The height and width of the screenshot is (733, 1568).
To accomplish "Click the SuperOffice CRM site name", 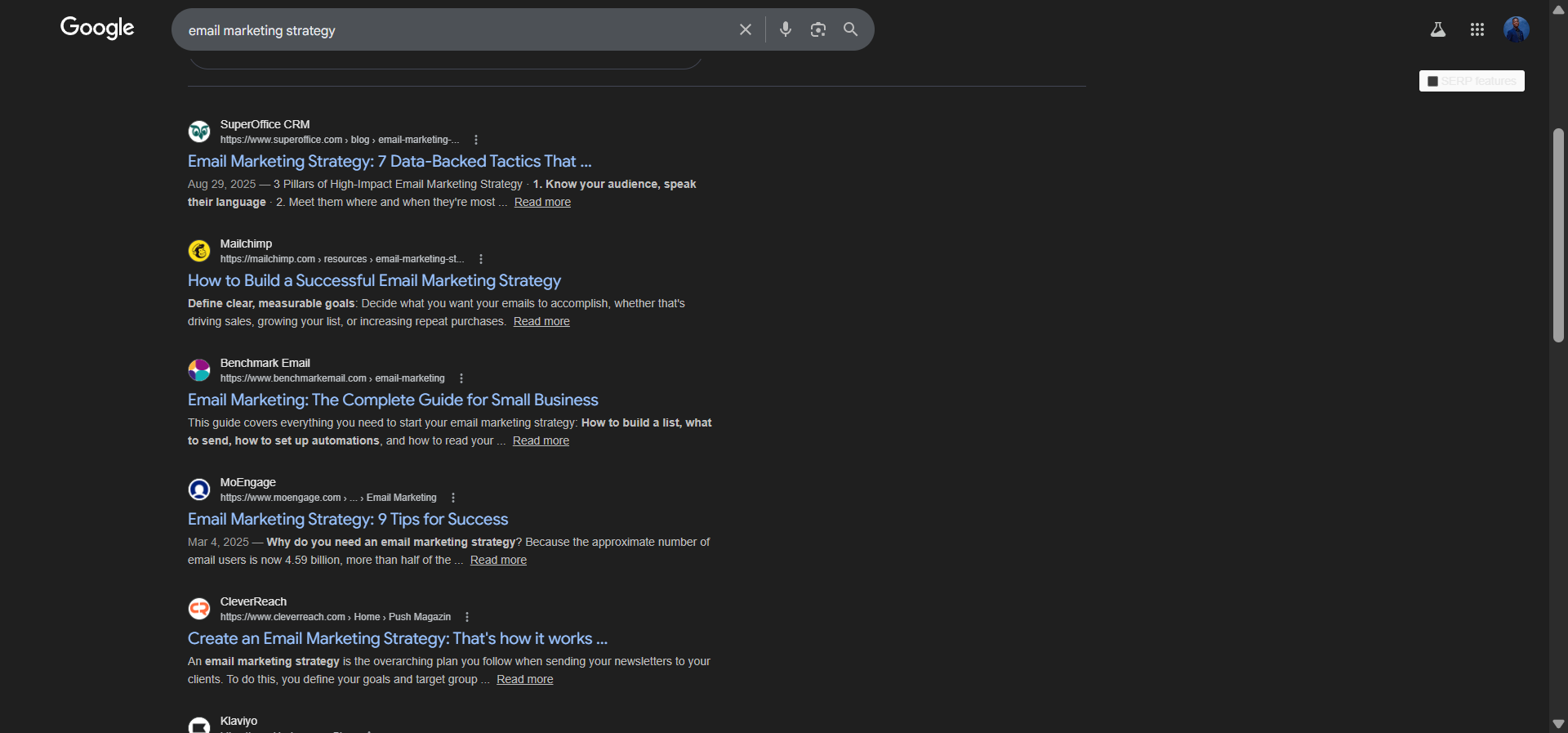I will 265,124.
